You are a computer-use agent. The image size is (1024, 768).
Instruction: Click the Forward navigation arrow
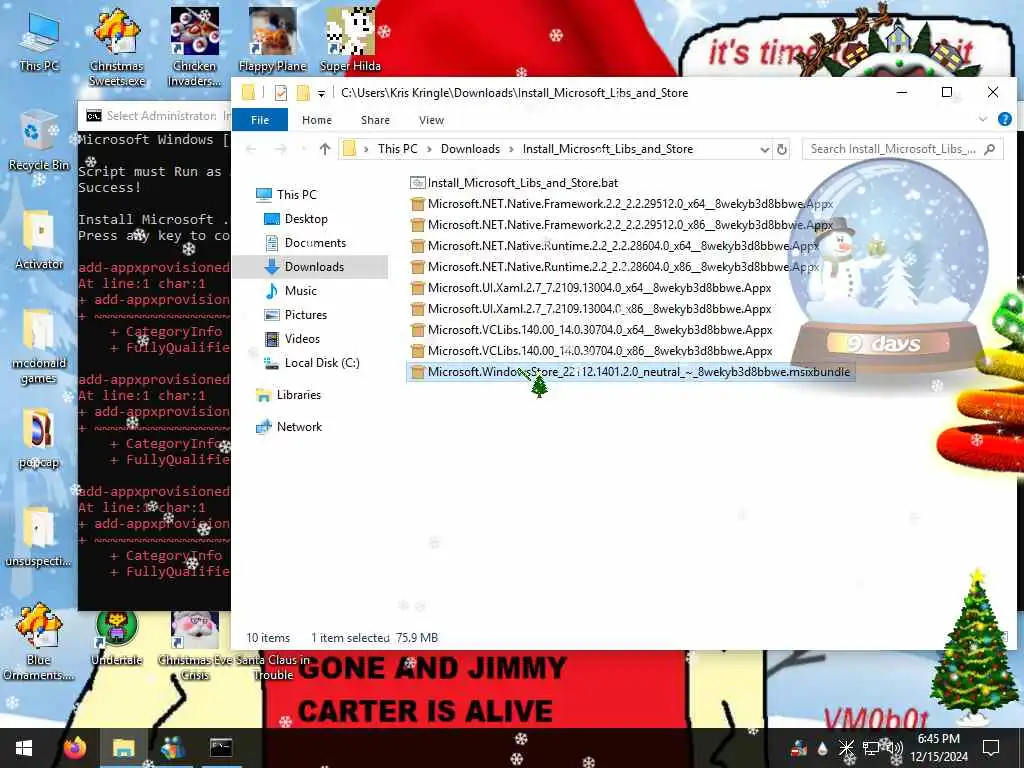click(x=280, y=149)
